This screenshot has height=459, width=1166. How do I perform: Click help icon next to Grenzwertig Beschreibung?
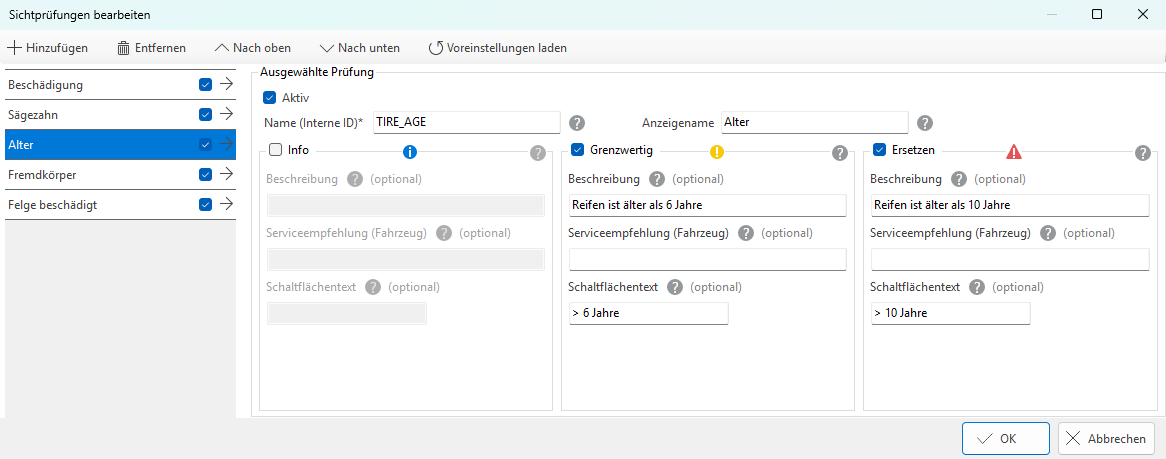pos(657,180)
